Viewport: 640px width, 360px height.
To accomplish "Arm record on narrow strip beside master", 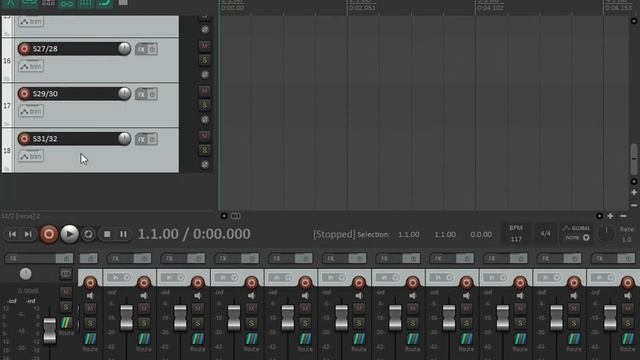I will (90, 282).
